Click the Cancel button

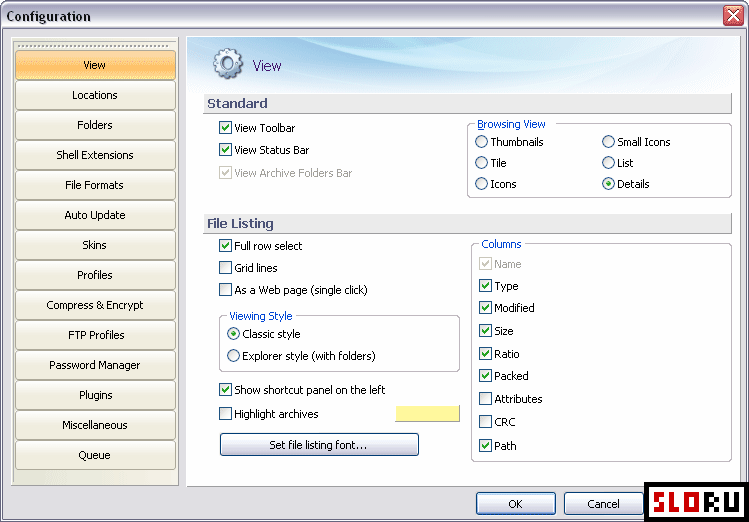click(603, 504)
